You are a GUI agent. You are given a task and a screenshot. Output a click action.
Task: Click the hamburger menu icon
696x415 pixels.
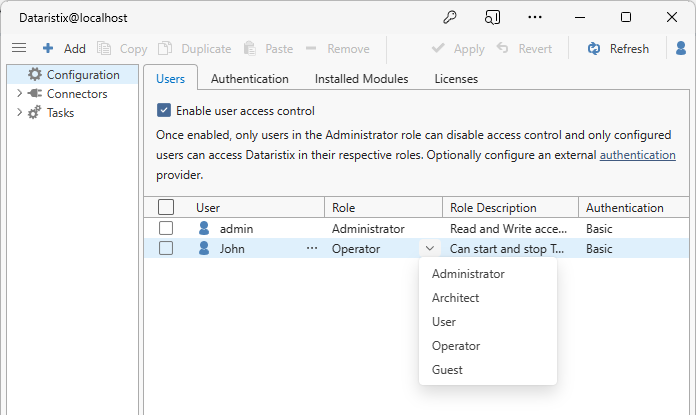point(19,48)
